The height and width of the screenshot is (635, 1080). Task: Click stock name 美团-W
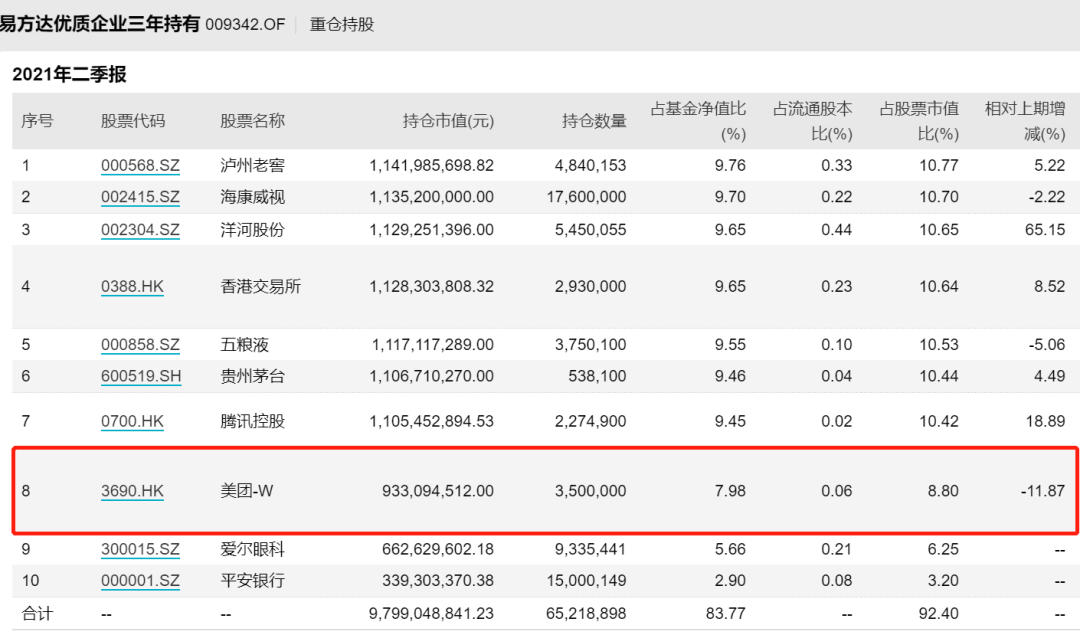point(247,491)
